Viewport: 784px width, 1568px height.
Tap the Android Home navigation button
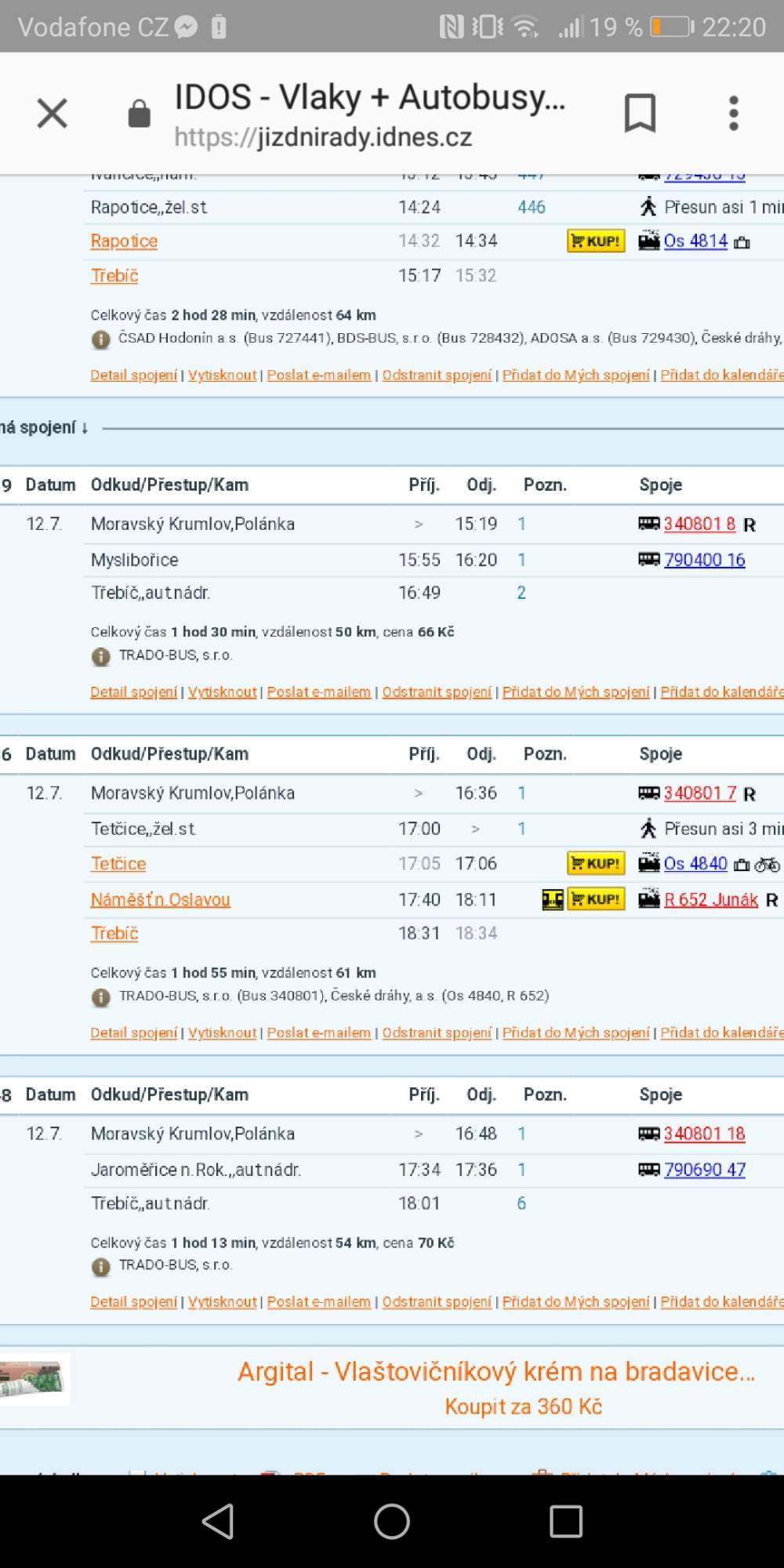(392, 1522)
